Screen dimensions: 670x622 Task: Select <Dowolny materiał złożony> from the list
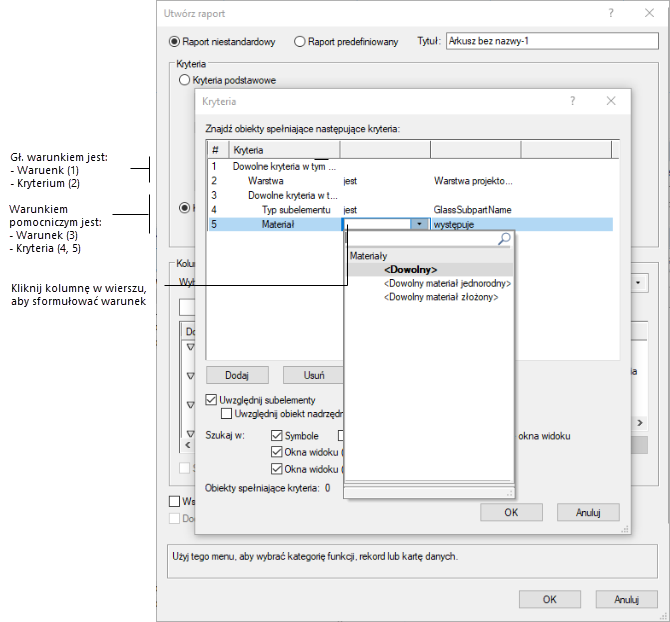pos(440,299)
